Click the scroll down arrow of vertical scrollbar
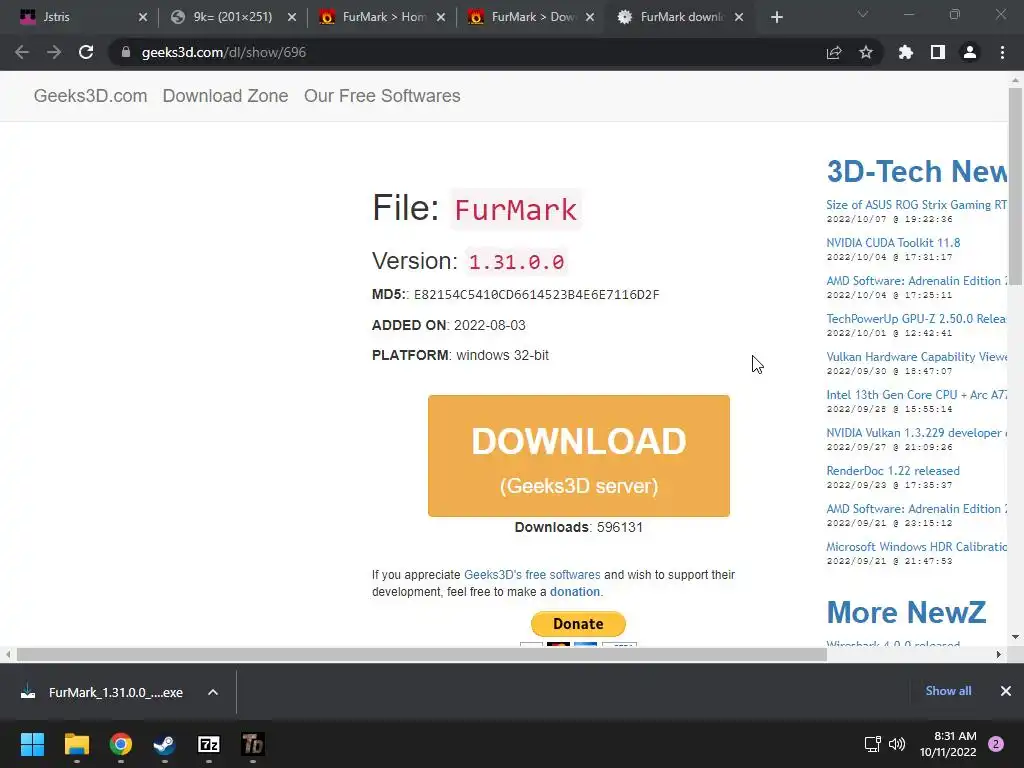Viewport: 1024px width, 768px height. tap(1016, 637)
